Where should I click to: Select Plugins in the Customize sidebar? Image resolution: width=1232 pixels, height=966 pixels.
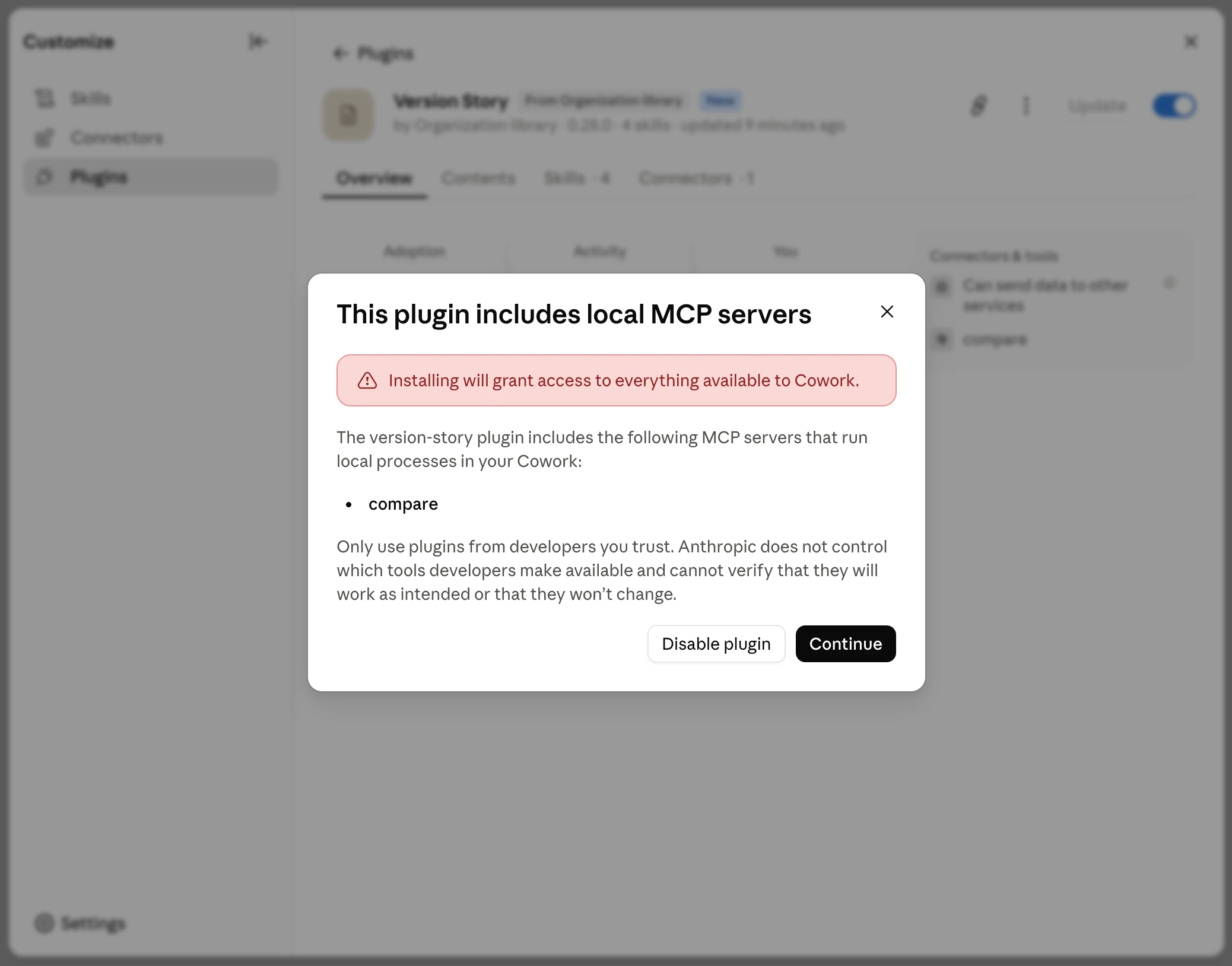[151, 177]
